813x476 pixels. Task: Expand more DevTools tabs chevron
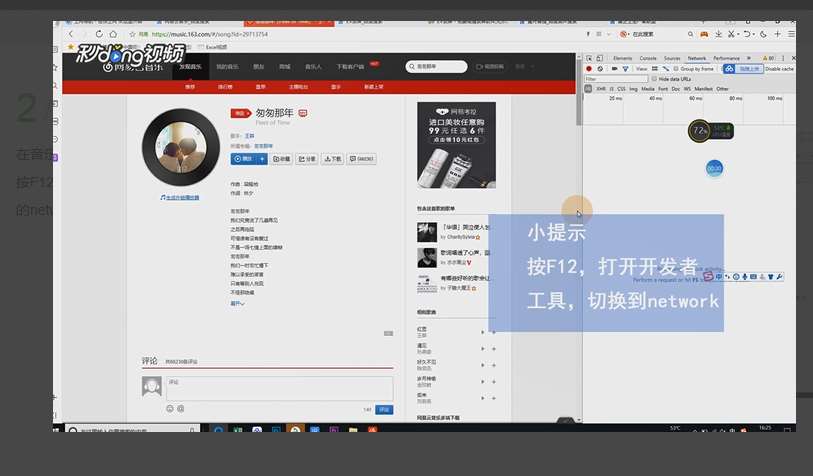(749, 58)
